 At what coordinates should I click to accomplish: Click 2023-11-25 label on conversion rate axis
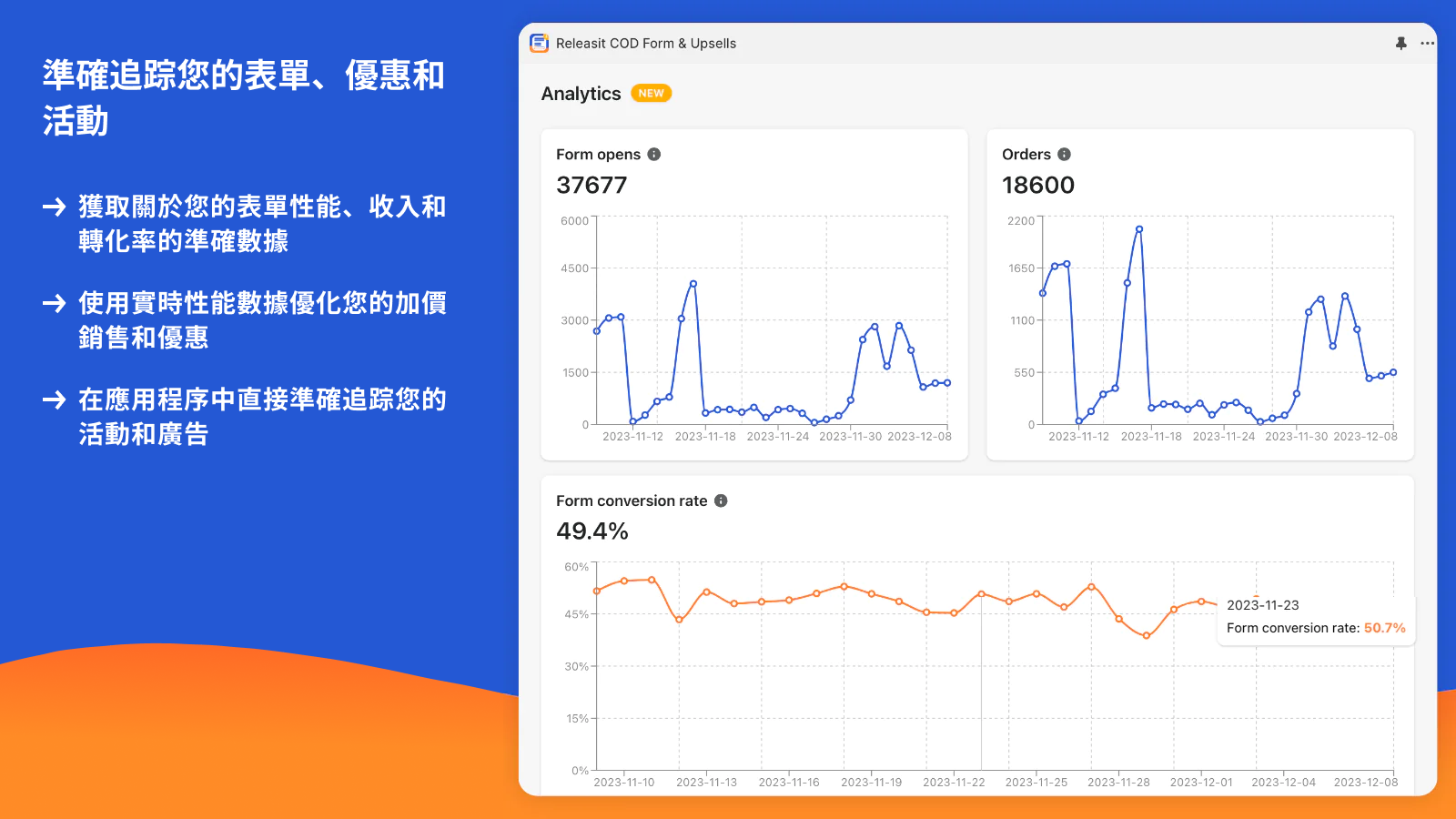tap(1036, 783)
